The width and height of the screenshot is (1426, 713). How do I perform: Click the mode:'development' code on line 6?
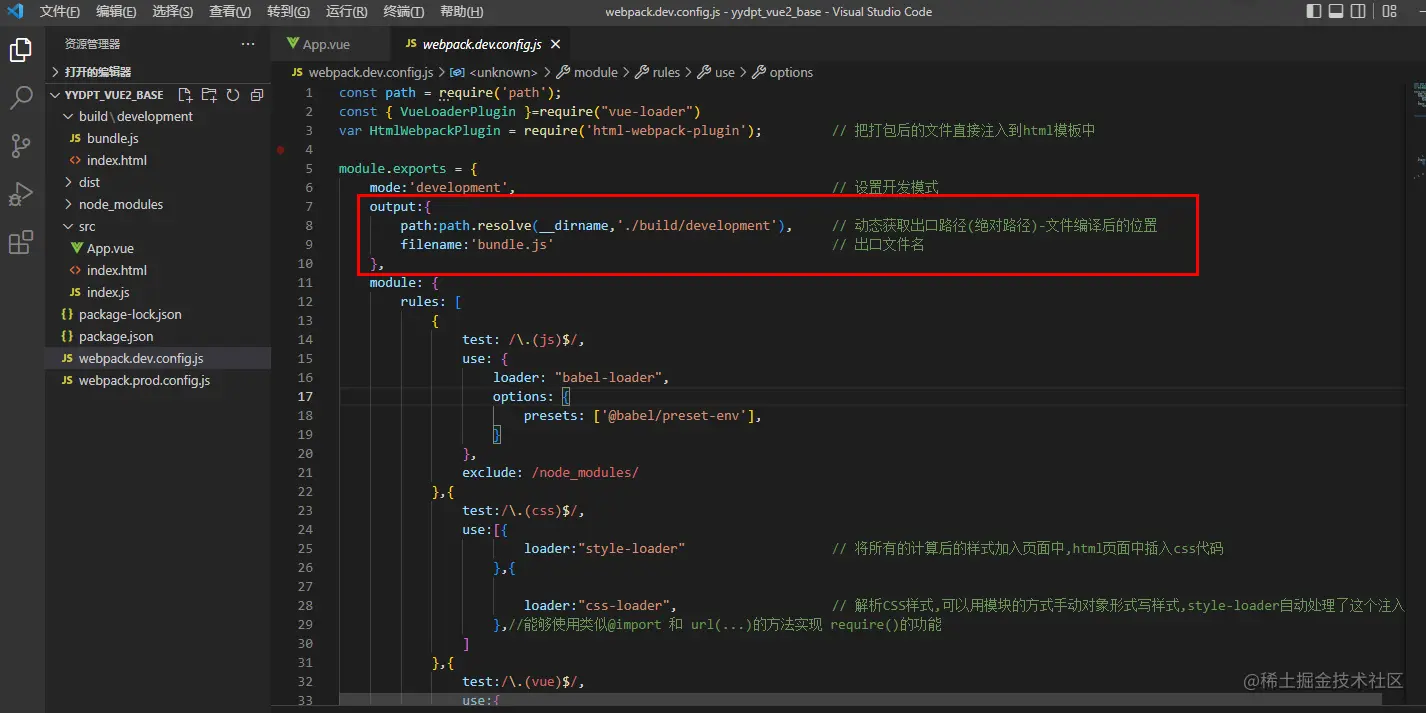(442, 187)
